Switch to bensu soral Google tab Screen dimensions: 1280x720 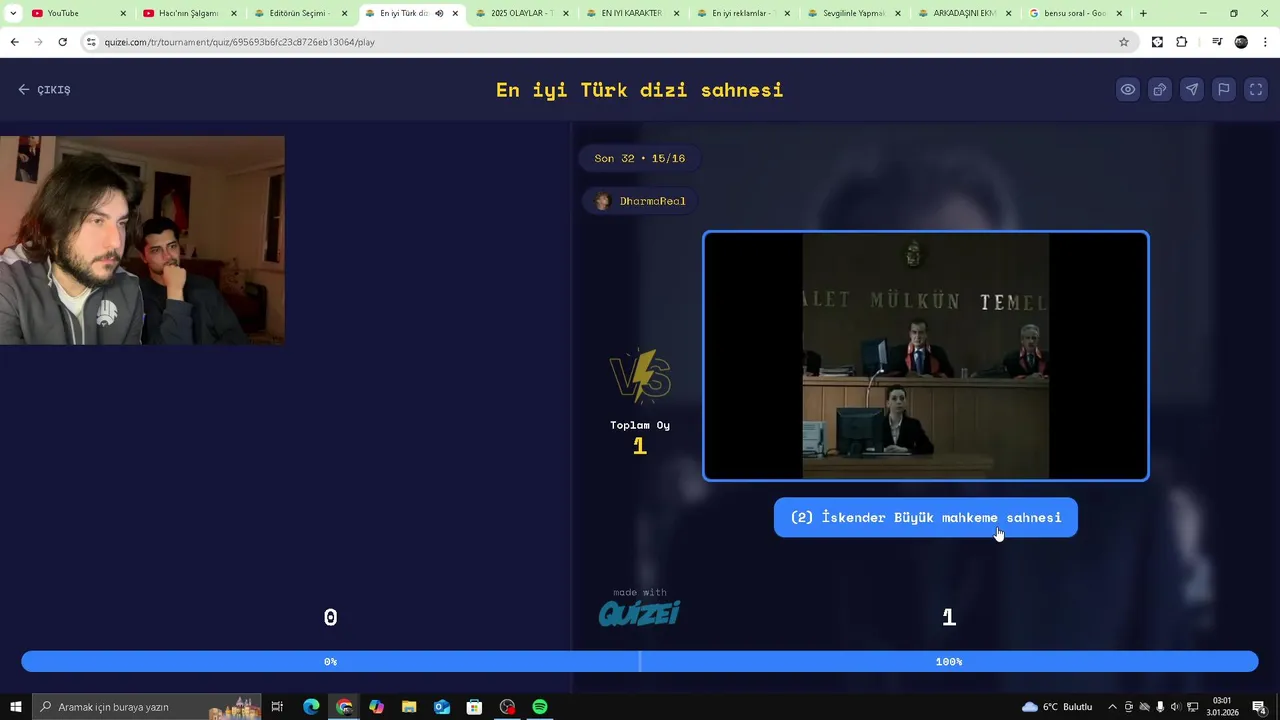[1075, 13]
